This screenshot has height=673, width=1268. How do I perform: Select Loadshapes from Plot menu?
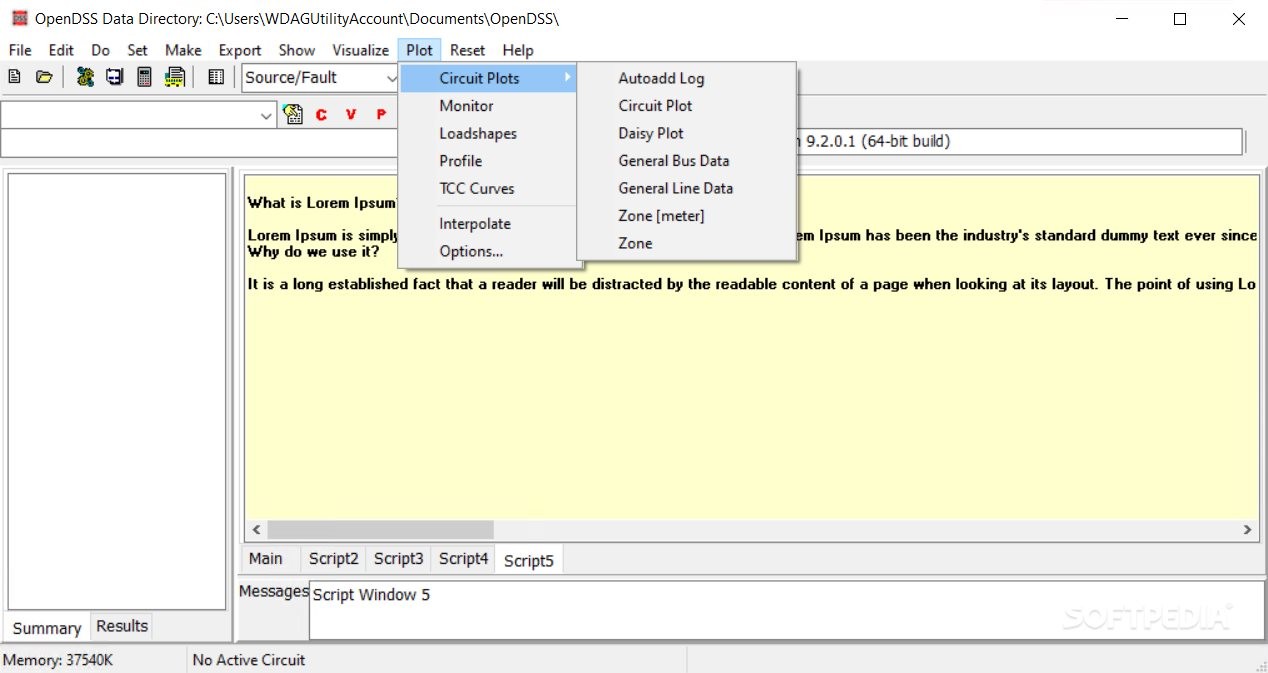[x=489, y=133]
